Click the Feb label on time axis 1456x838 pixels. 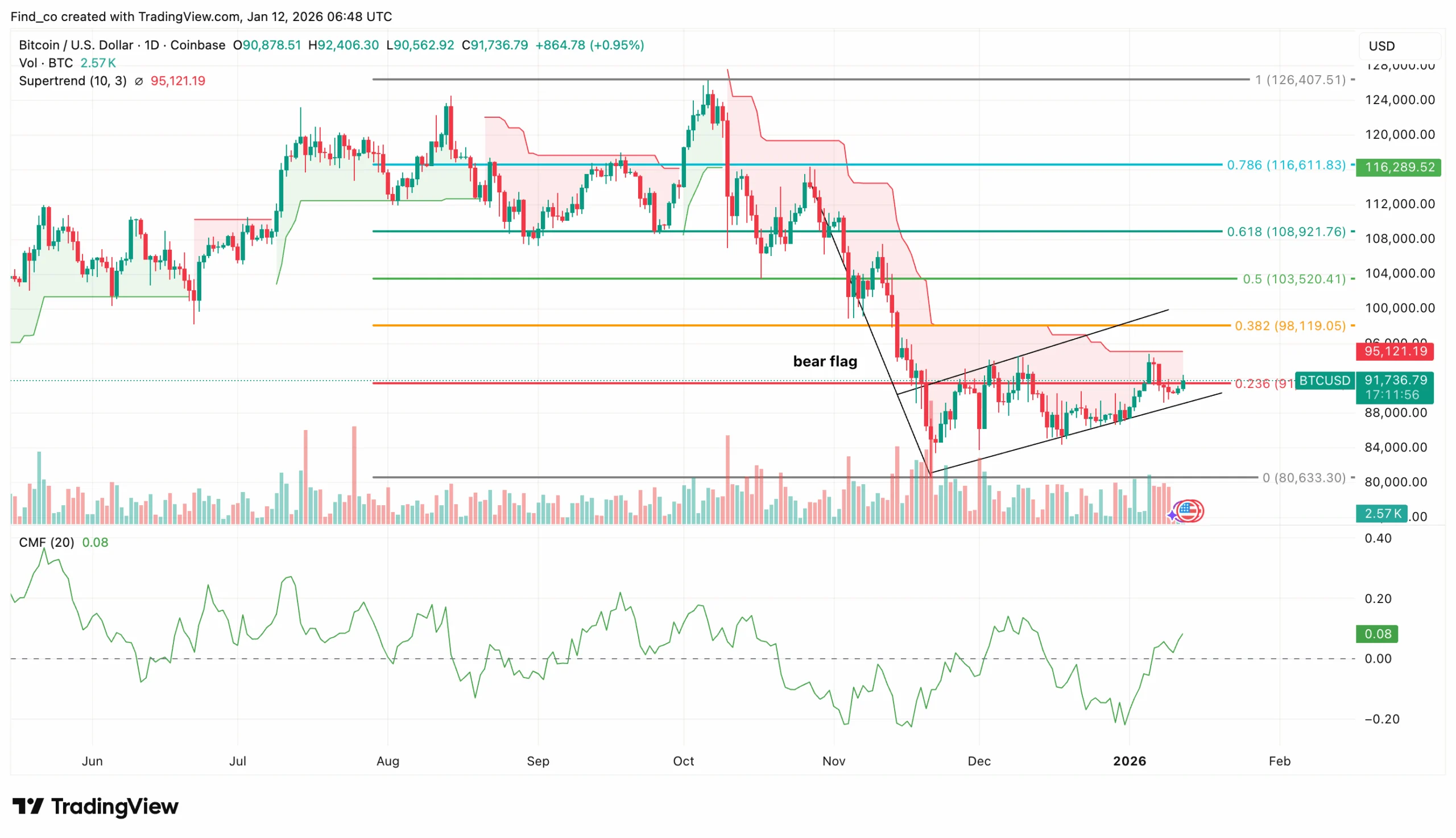point(1279,761)
